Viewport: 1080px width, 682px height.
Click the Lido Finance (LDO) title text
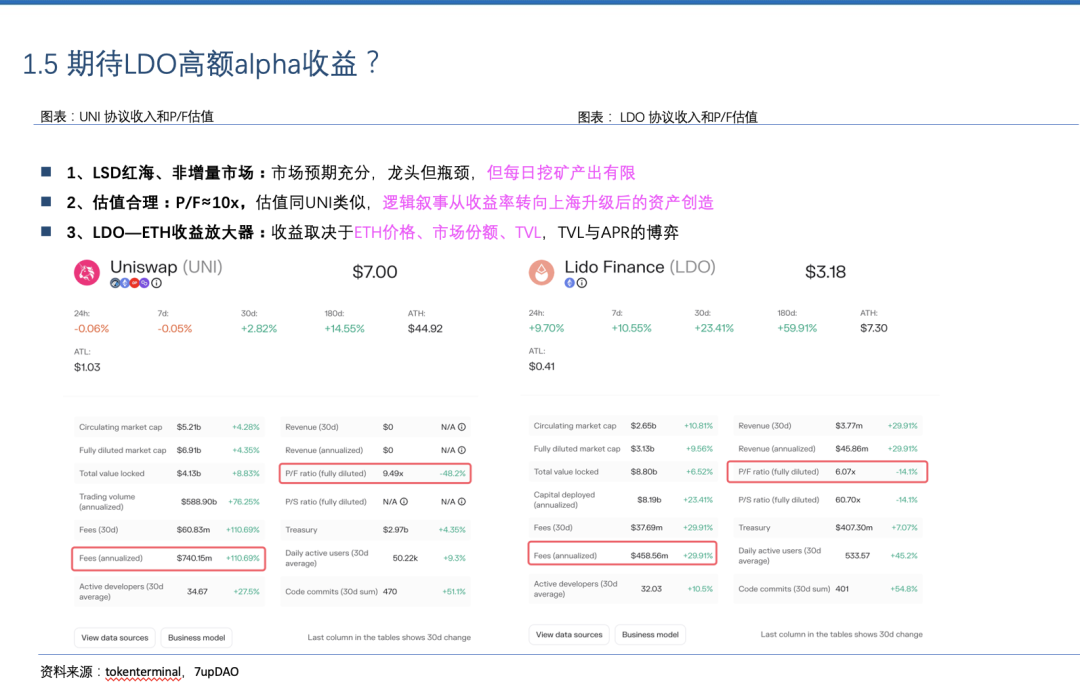640,267
